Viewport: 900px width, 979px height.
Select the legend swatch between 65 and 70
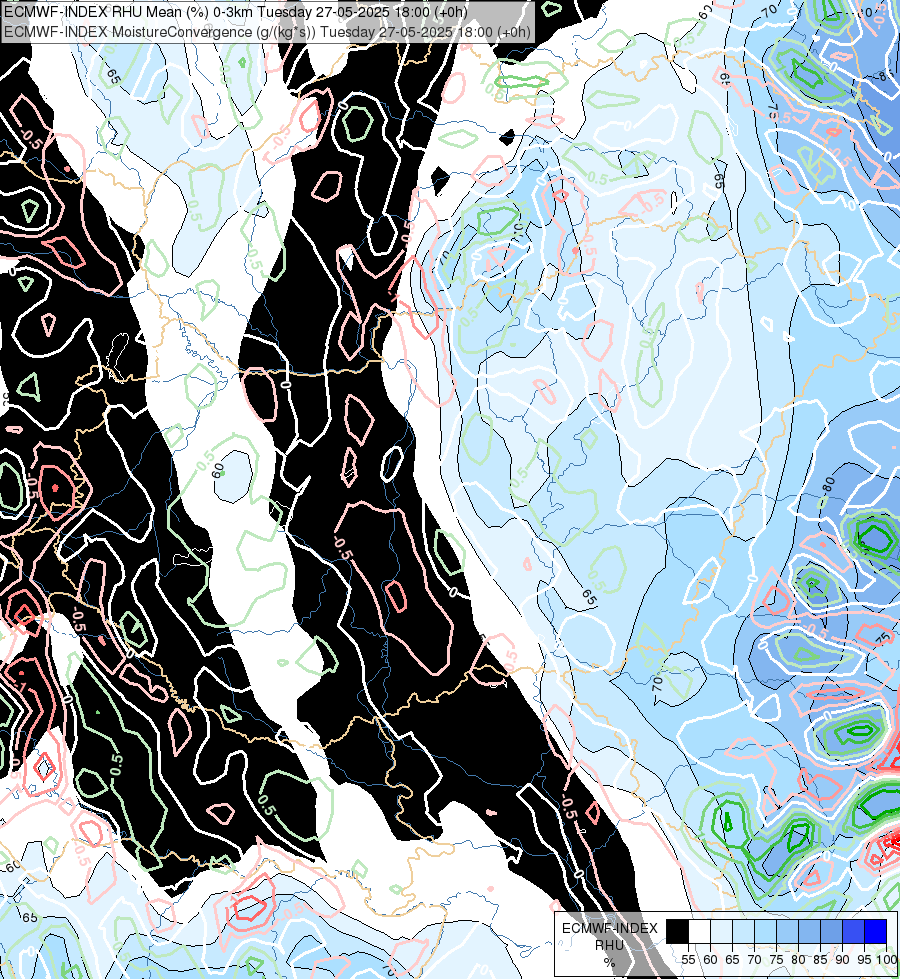(743, 932)
